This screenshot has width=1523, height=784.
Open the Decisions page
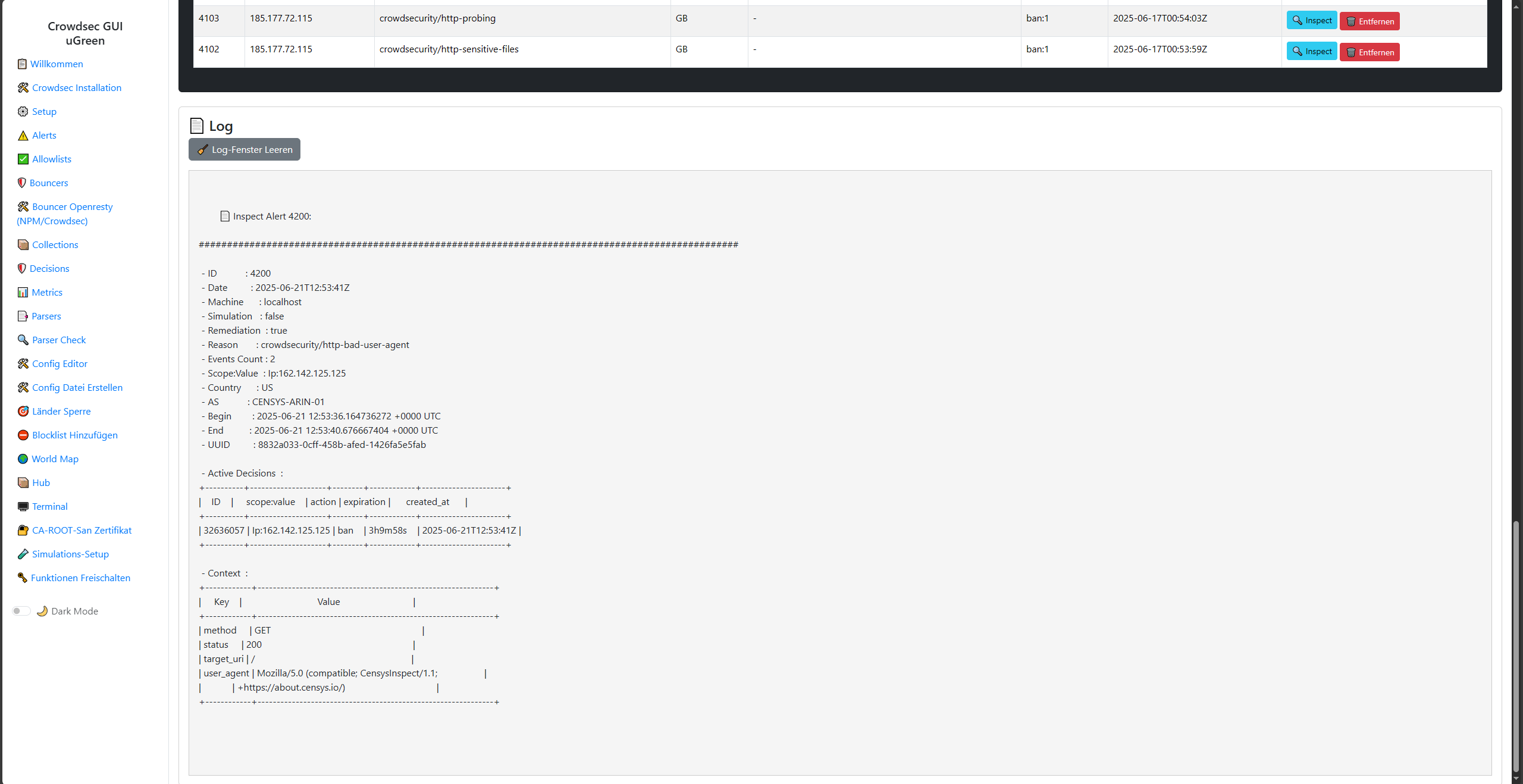49,268
